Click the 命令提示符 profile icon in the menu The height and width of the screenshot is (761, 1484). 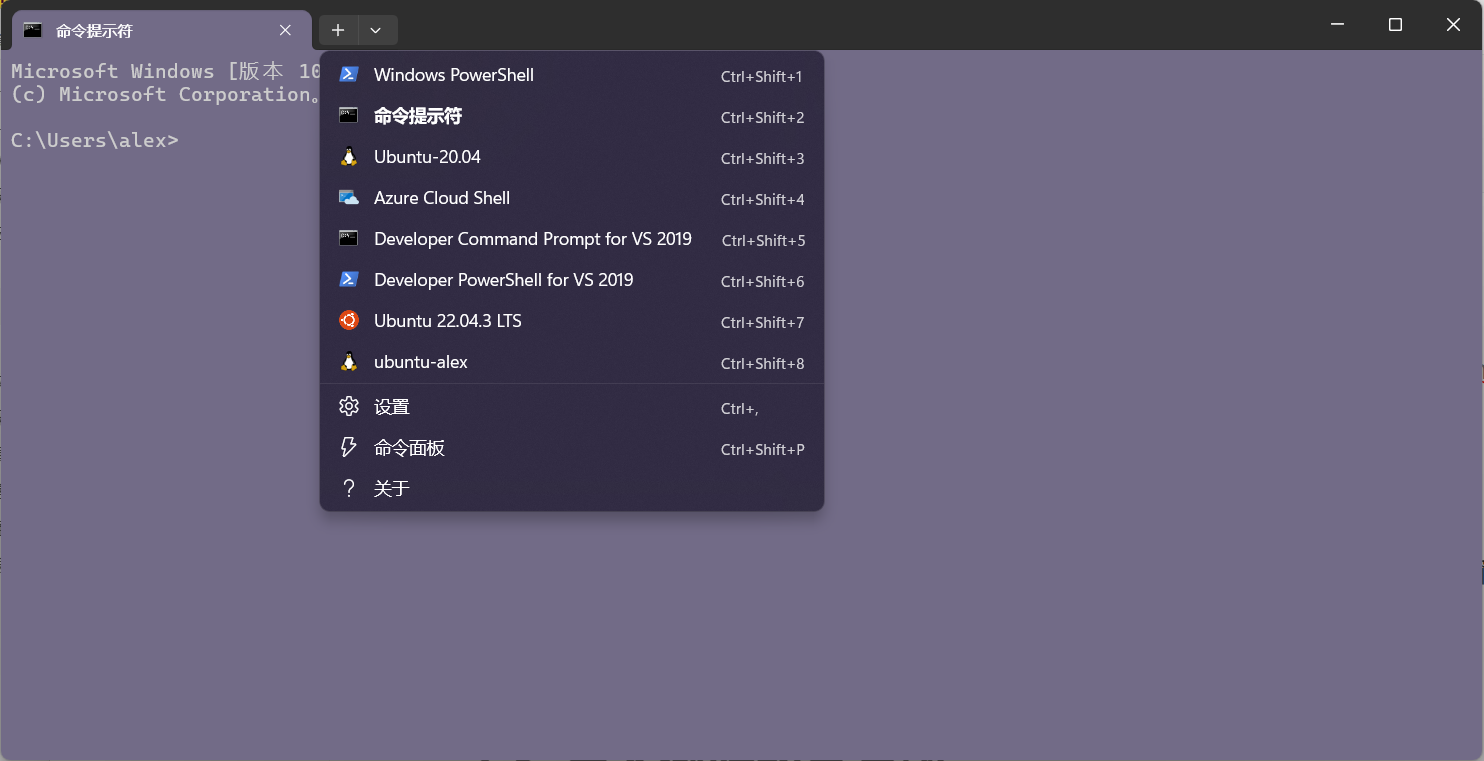click(x=348, y=116)
